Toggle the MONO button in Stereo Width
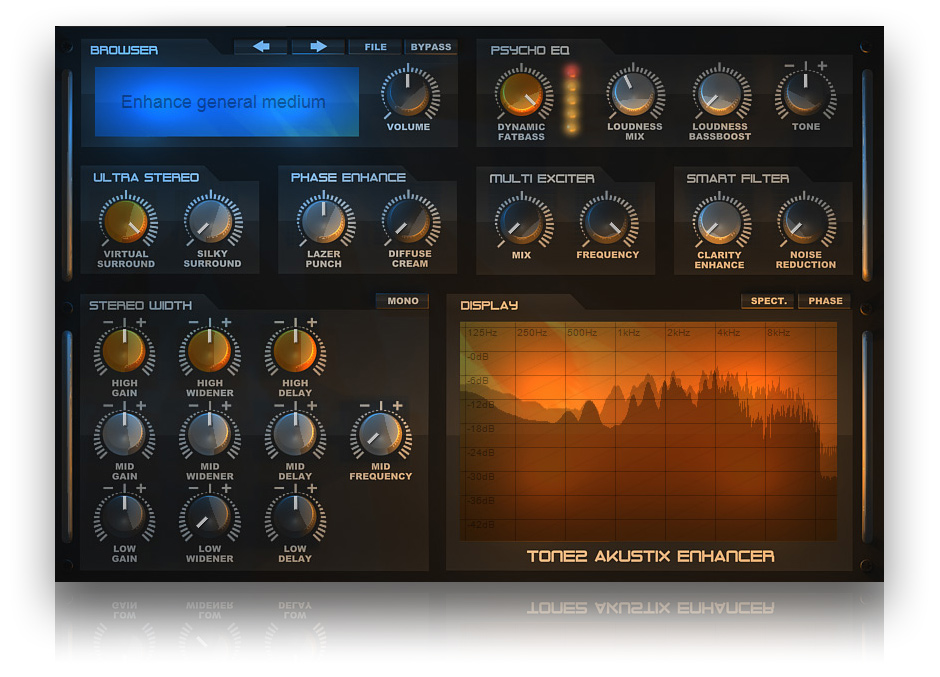This screenshot has width=940, height=677. (402, 301)
